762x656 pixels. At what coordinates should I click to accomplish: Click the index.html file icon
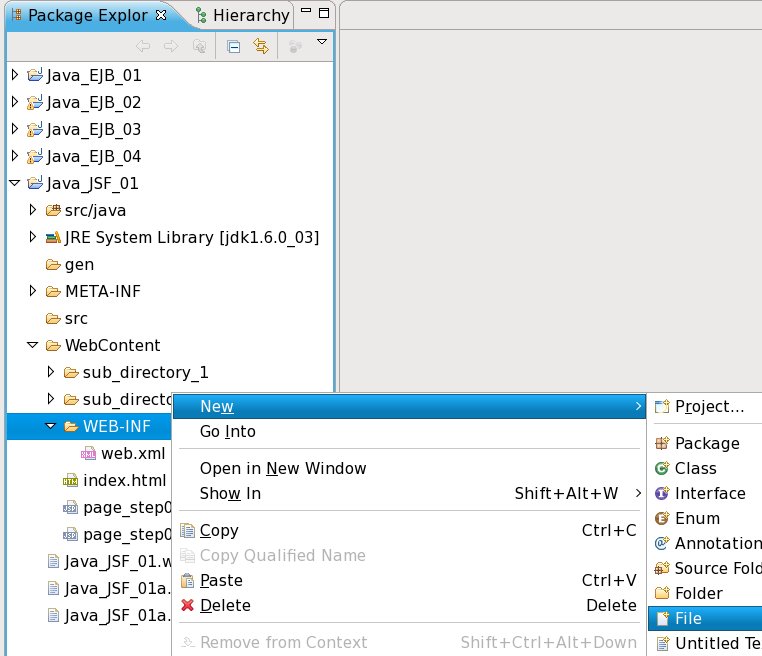(x=71, y=481)
